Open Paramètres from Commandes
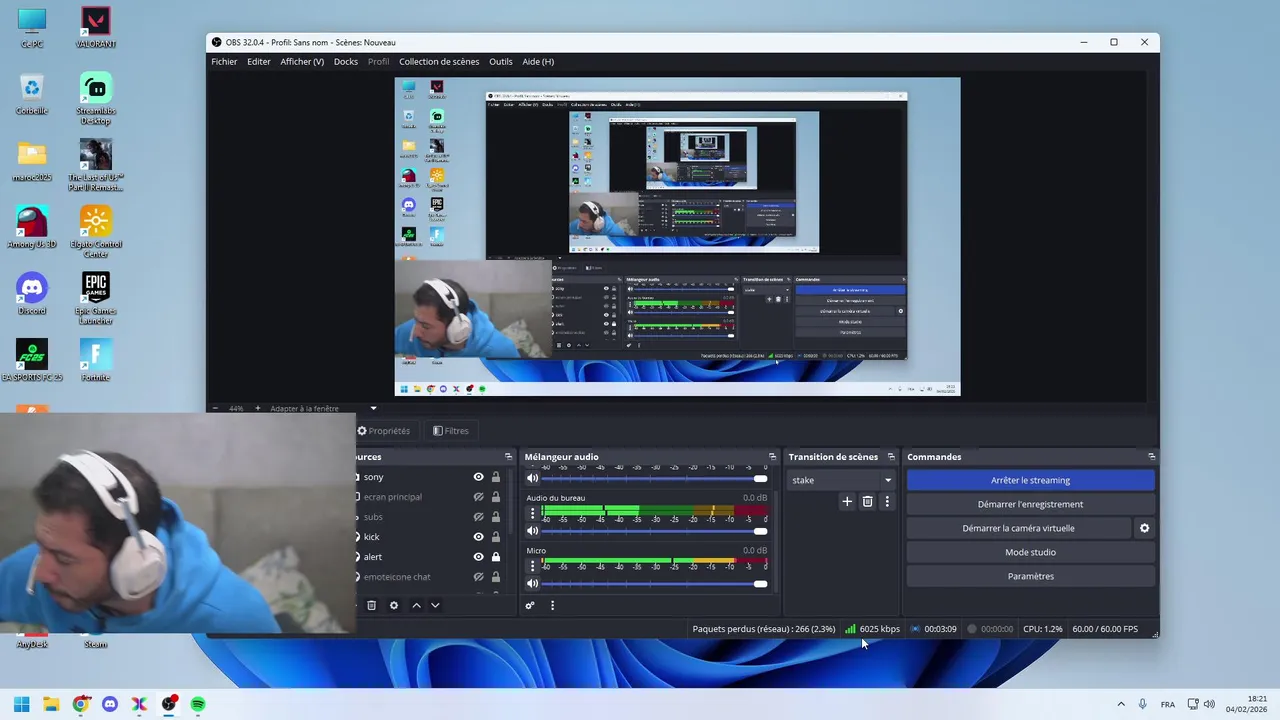Screen dimensions: 1280x720 [1030, 576]
